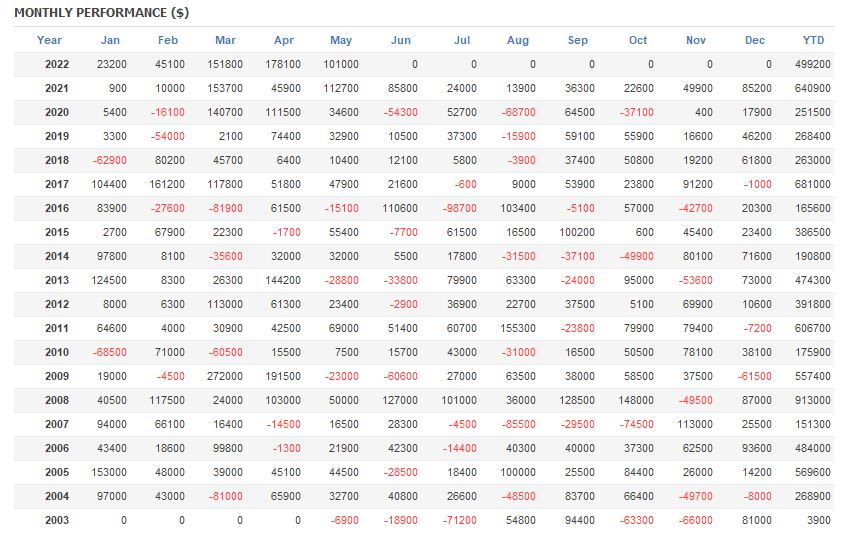Image resolution: width=846 pixels, height=537 pixels.
Task: Select the 2018 year row label
Action: click(57, 160)
